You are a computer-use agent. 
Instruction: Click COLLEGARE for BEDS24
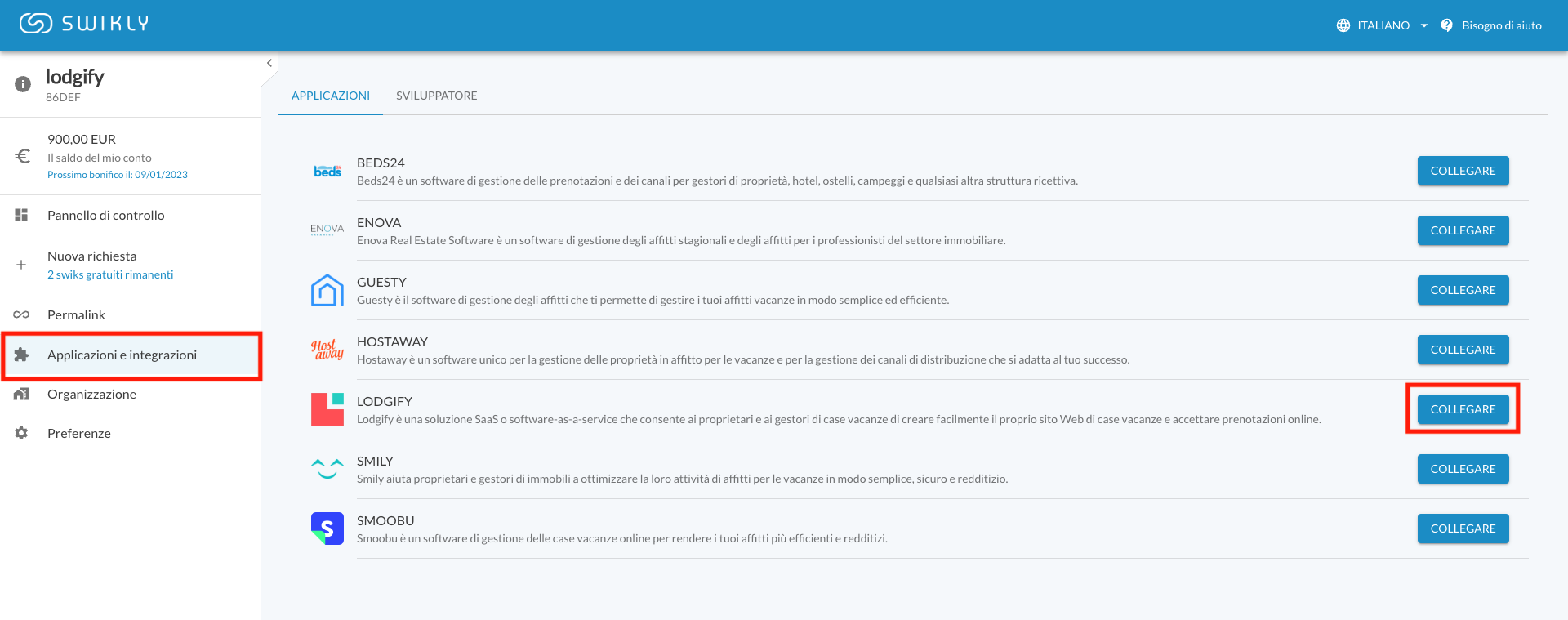(x=1463, y=171)
